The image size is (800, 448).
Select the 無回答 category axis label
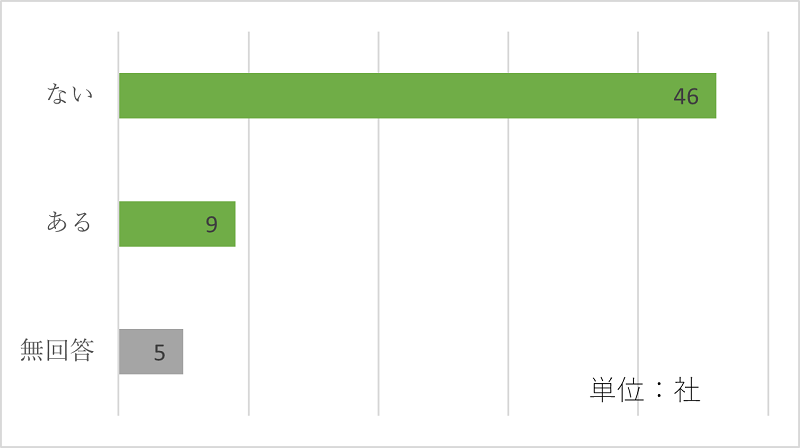click(x=57, y=350)
